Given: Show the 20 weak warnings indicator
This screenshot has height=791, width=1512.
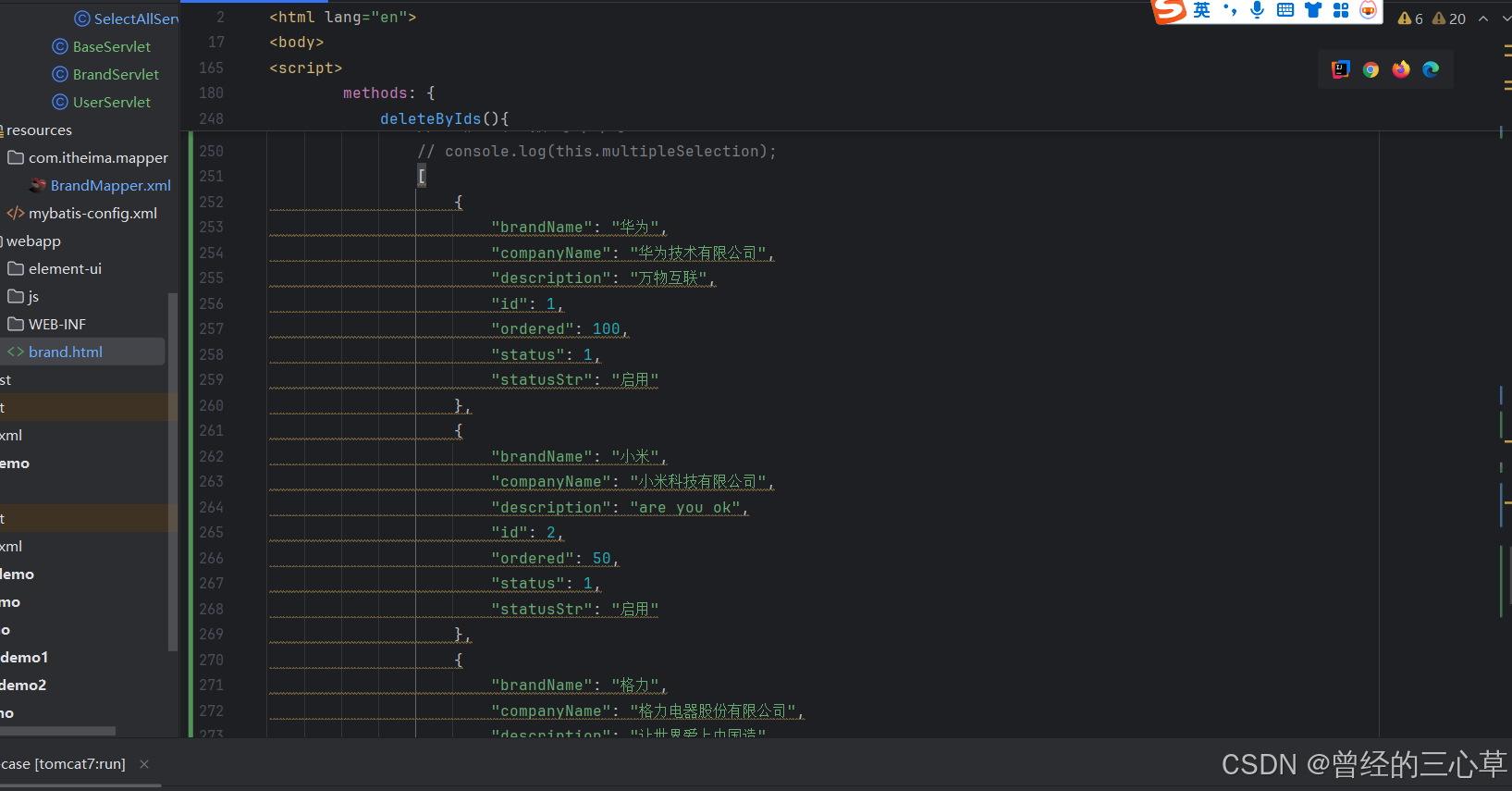Looking at the screenshot, I should (x=1448, y=19).
